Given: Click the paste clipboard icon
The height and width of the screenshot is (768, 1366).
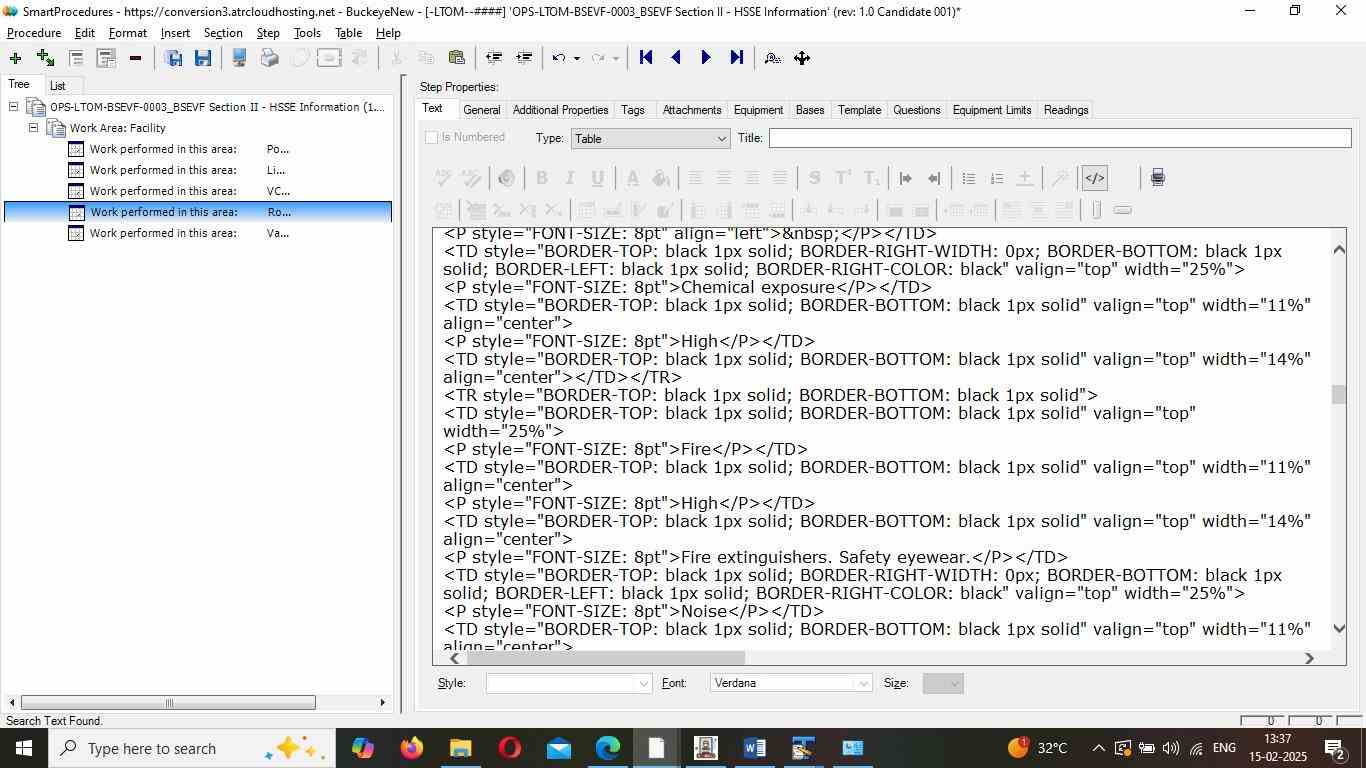Looking at the screenshot, I should pyautogui.click(x=456, y=58).
